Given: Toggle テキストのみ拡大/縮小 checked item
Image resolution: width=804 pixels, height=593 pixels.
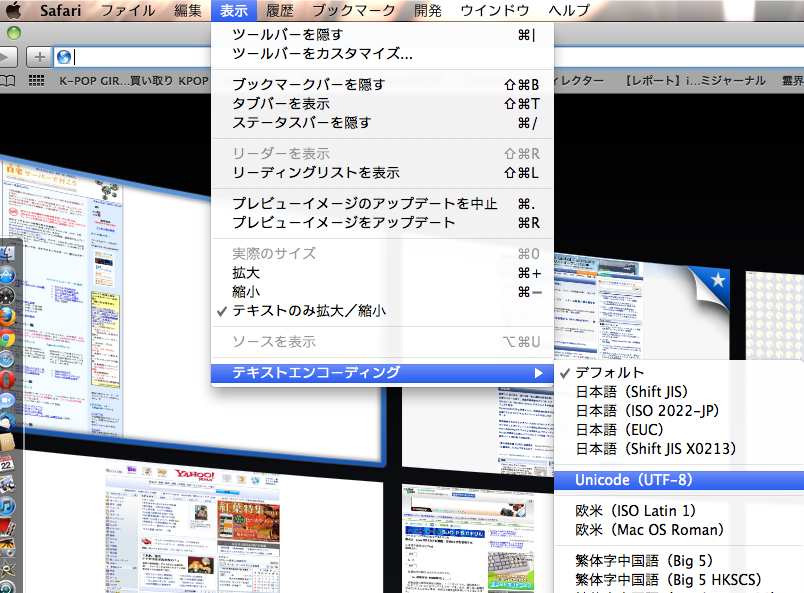Looking at the screenshot, I should click(383, 311).
